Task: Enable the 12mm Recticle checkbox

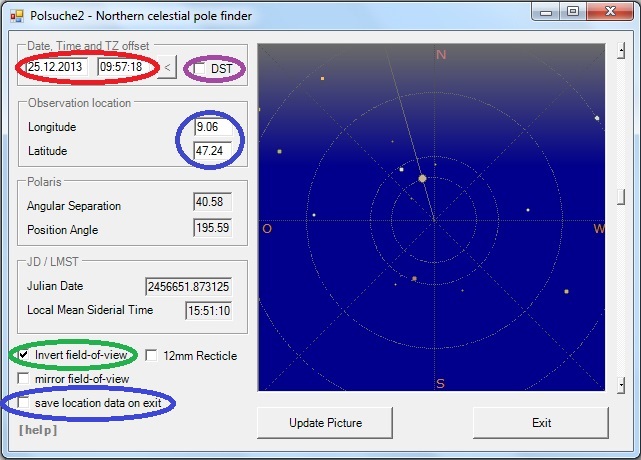Action: [x=151, y=355]
